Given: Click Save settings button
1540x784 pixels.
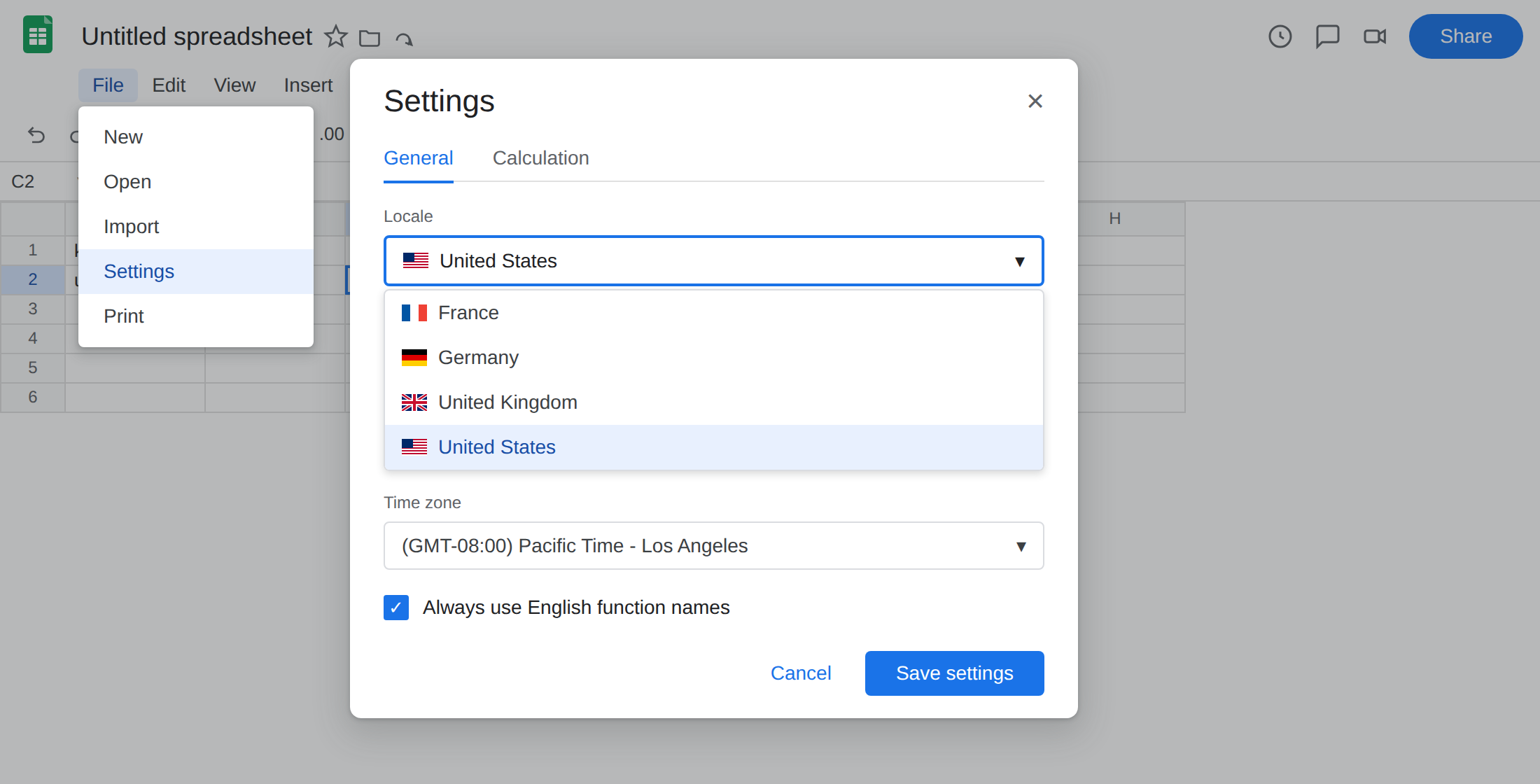Looking at the screenshot, I should (955, 673).
